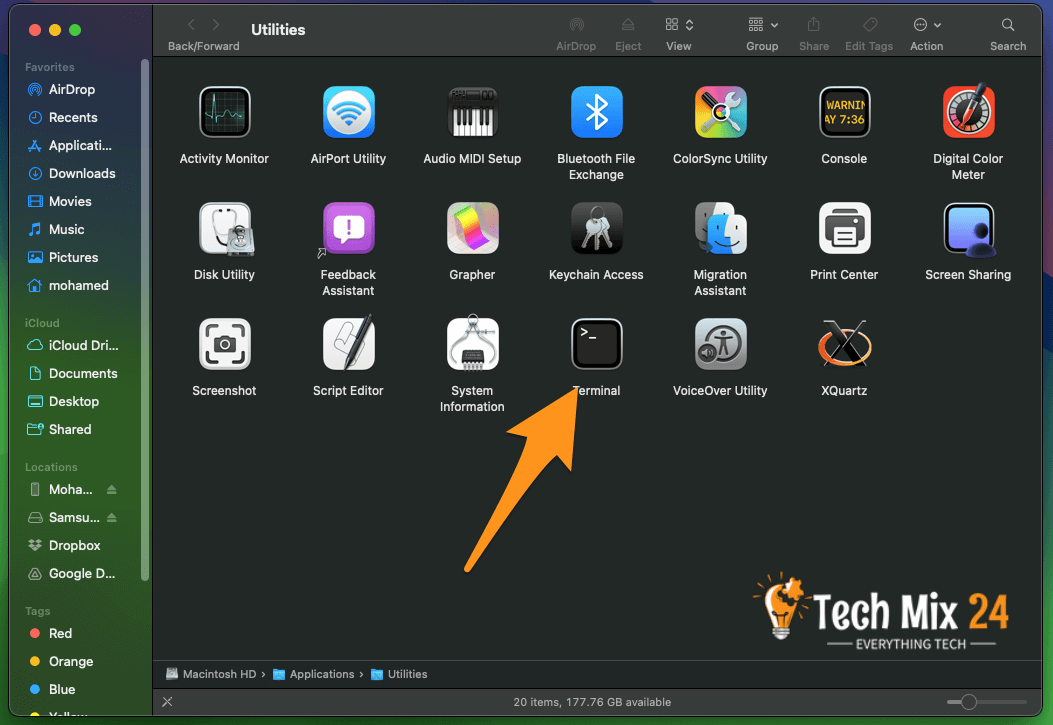Image resolution: width=1053 pixels, height=725 pixels.
Task: Open the Group dropdown menu
Action: (x=762, y=25)
